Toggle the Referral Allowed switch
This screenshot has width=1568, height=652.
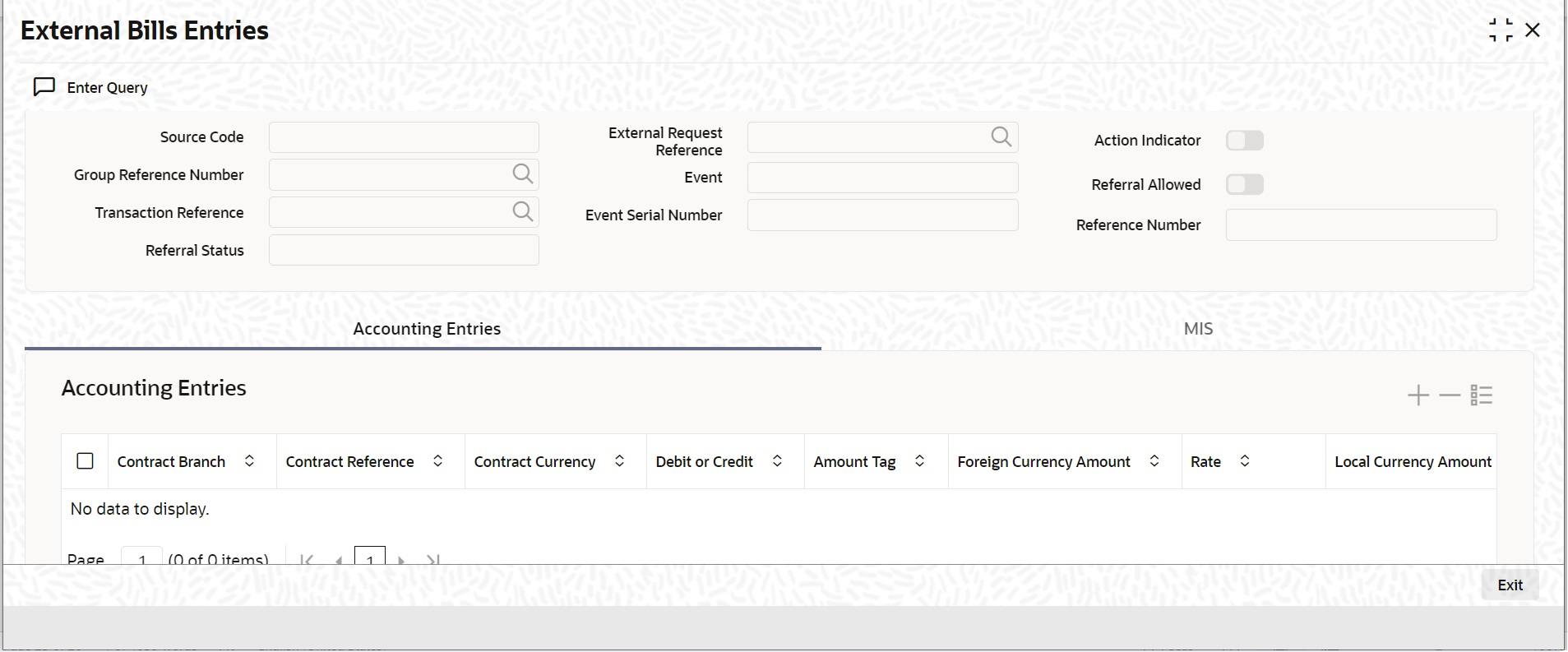pos(1245,185)
